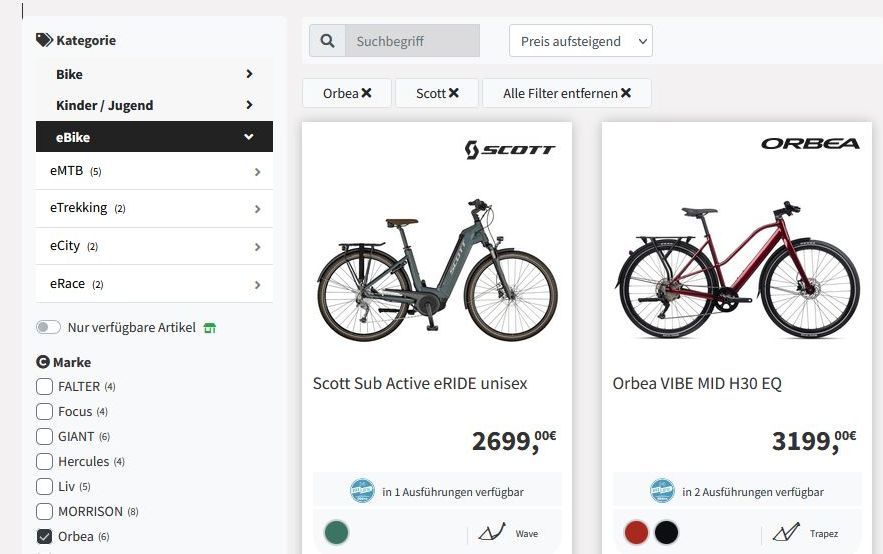Screen dimensions: 883x554
Task: Click the search magnifier icon
Action: pyautogui.click(x=327, y=41)
